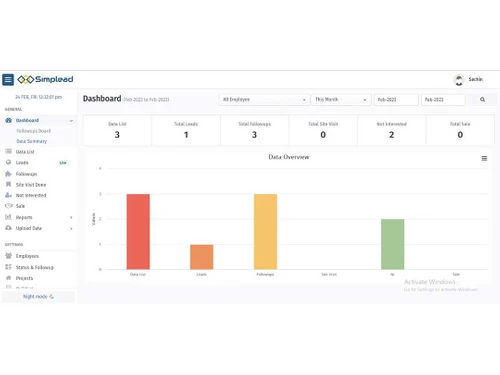Select the Total Sale stat card
Image resolution: width=500 pixels, height=375 pixels.
tap(460, 130)
